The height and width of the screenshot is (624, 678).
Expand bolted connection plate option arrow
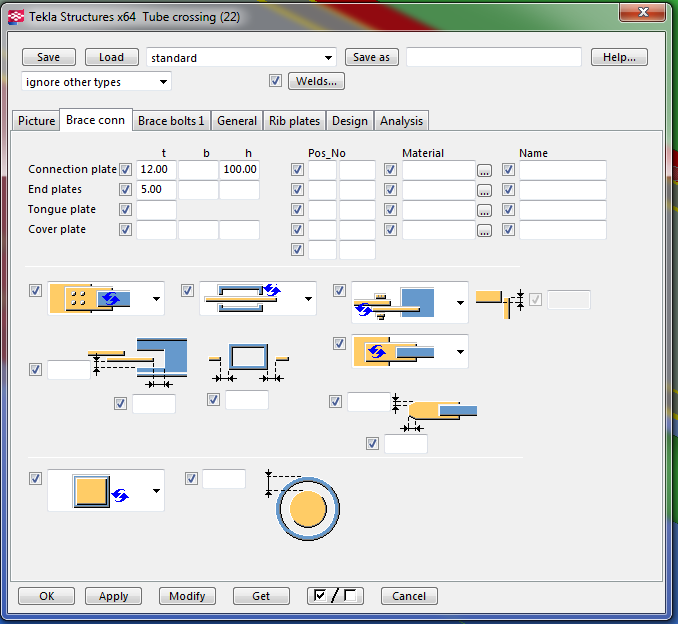point(157,299)
